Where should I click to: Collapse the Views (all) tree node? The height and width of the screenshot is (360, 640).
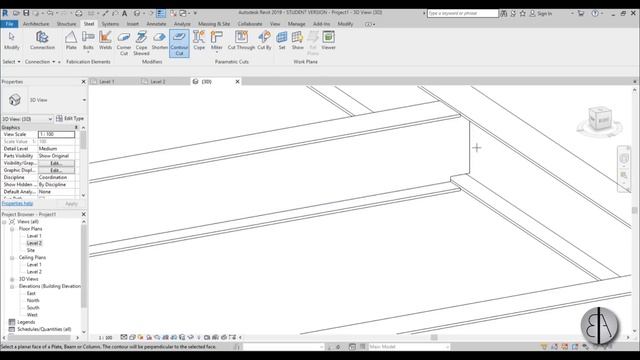[x=4, y=222]
